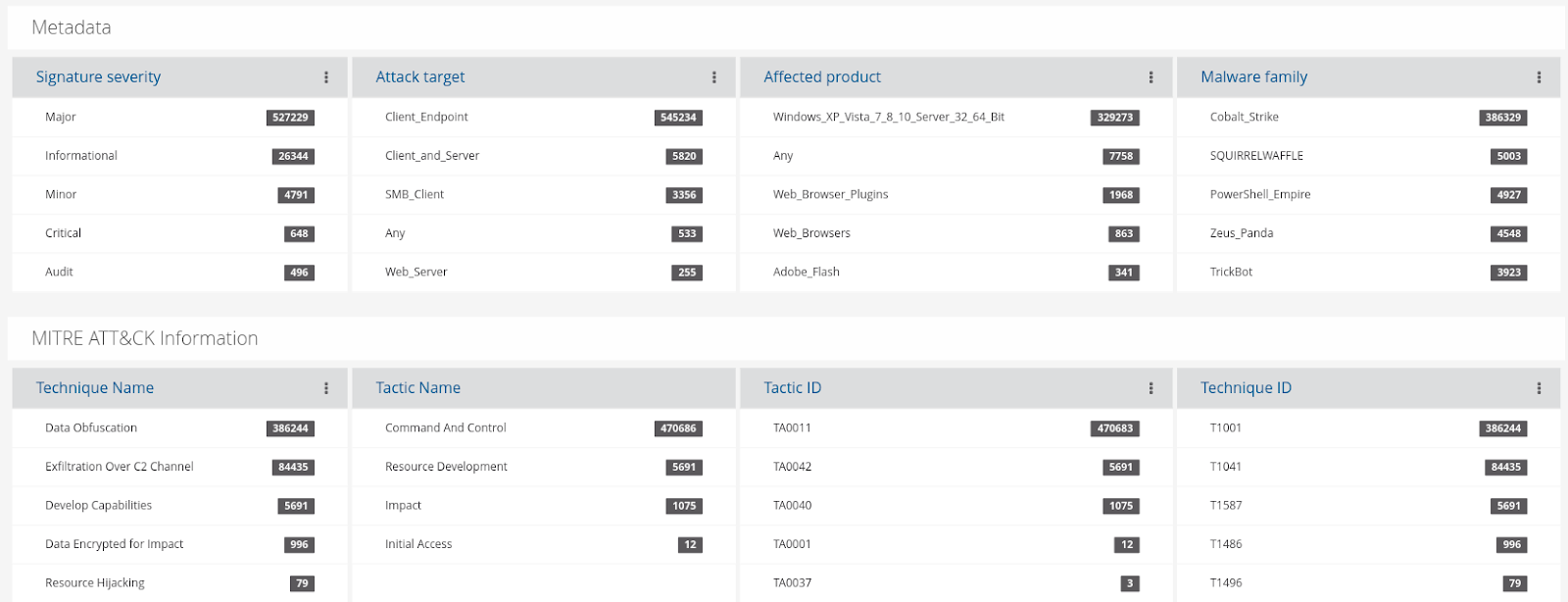Click the 470686 count badge
This screenshot has width=1568, height=602.
(678, 428)
